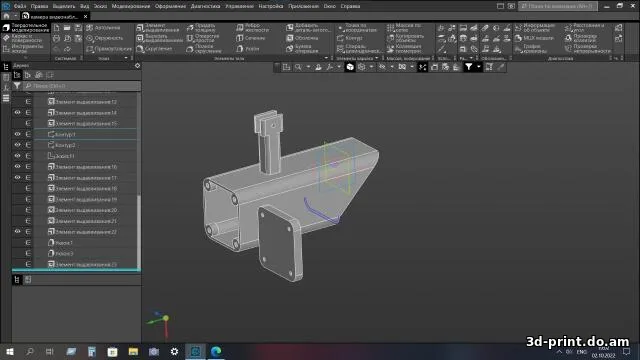Select the Вырезать выдавливанием tool
The width and height of the screenshot is (640, 360).
click(159, 38)
